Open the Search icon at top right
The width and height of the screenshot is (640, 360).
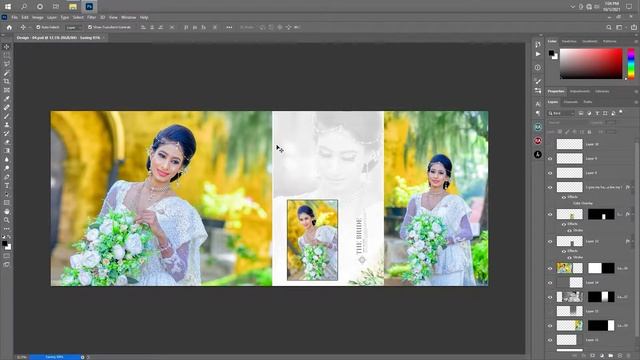tap(609, 27)
